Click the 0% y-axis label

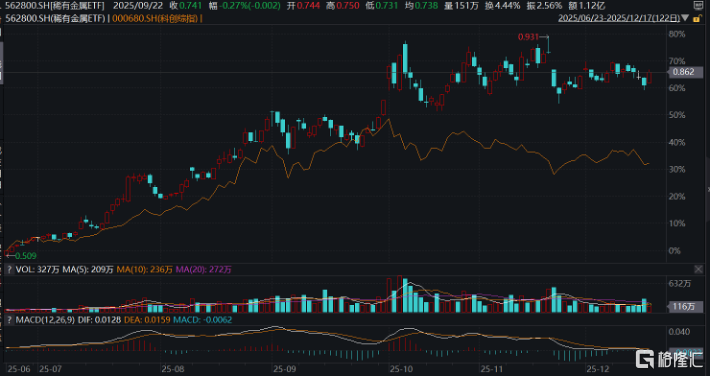pos(675,251)
